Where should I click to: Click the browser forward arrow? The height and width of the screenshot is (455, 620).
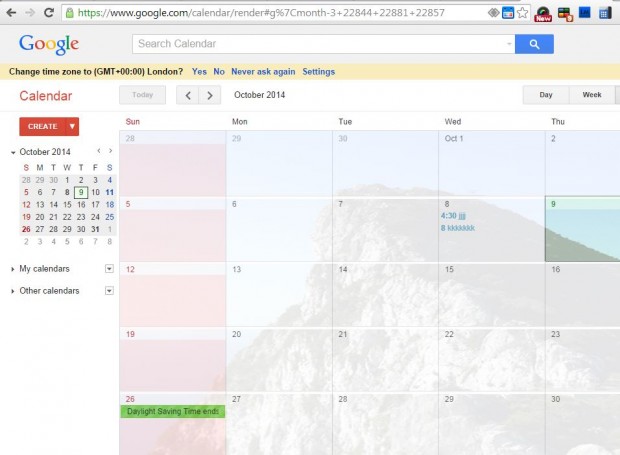click(30, 13)
